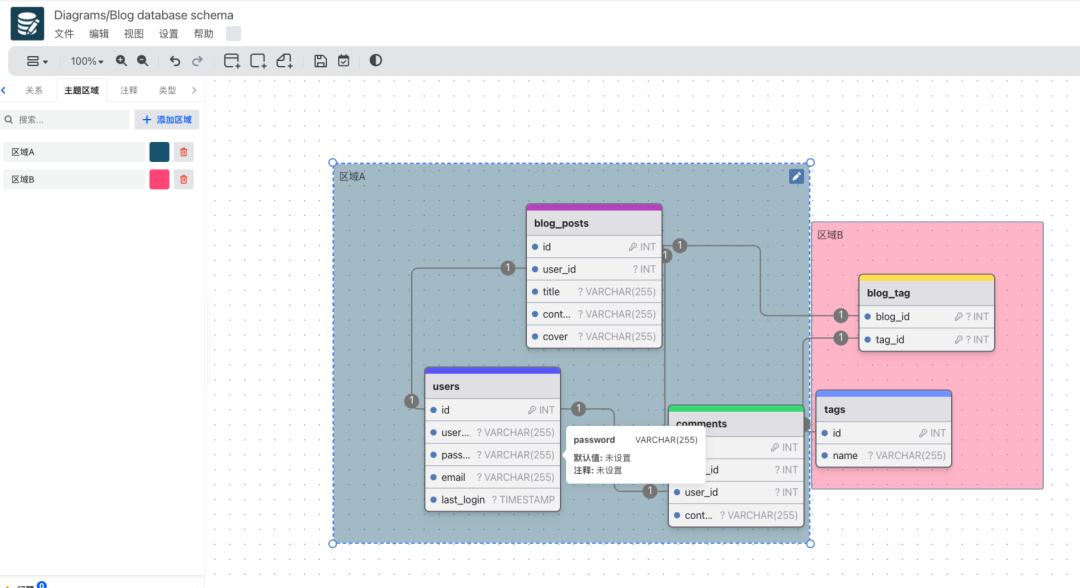
Task: Open the 文件 menu
Action: [x=64, y=34]
